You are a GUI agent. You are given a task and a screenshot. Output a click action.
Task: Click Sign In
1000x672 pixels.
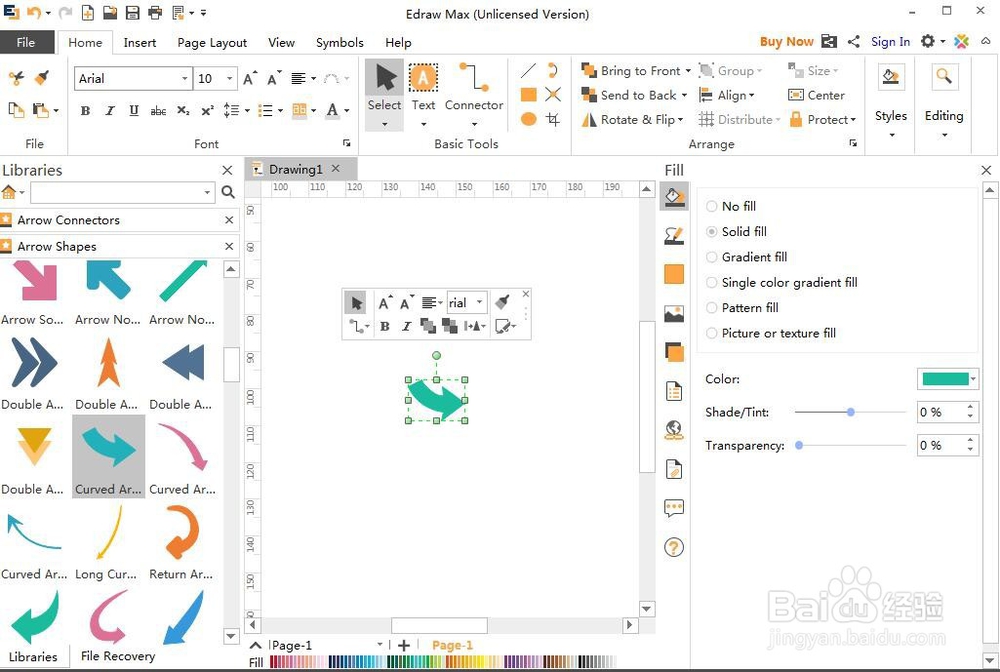click(890, 41)
